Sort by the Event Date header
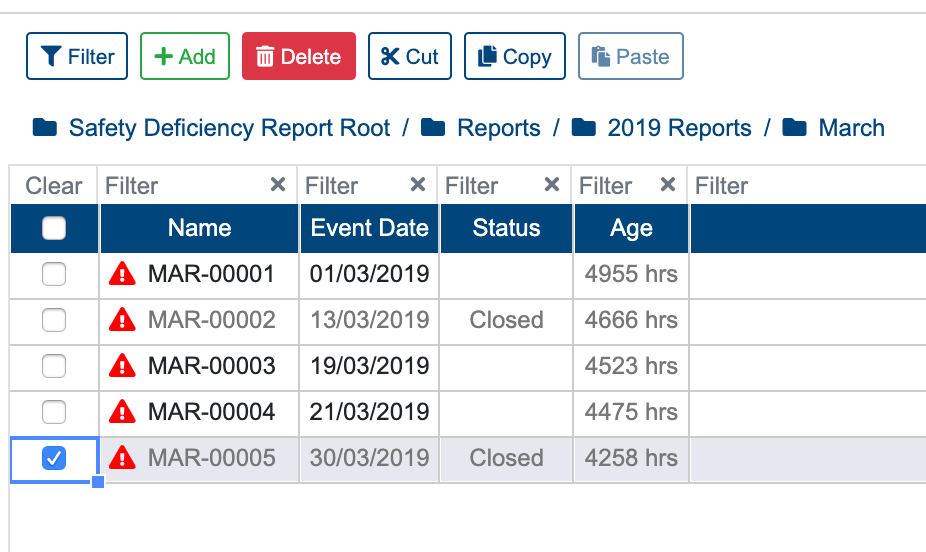926x552 pixels. click(370, 228)
